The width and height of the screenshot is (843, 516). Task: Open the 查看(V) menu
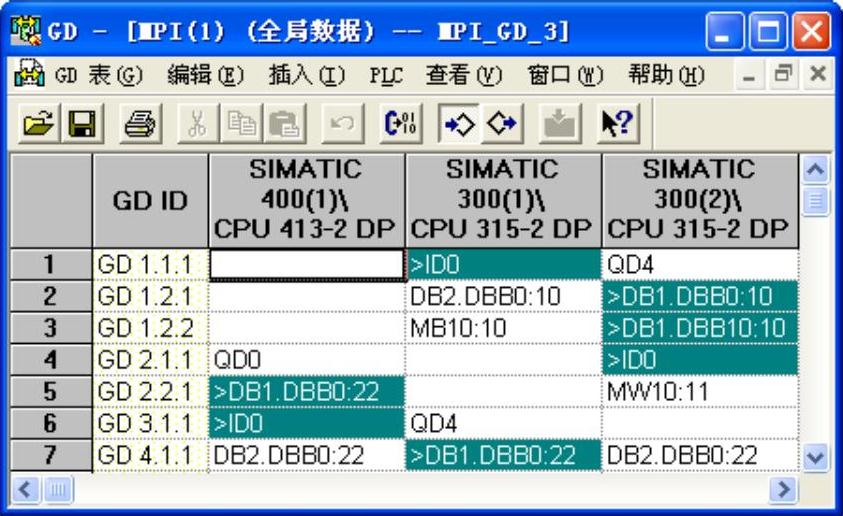point(464,75)
